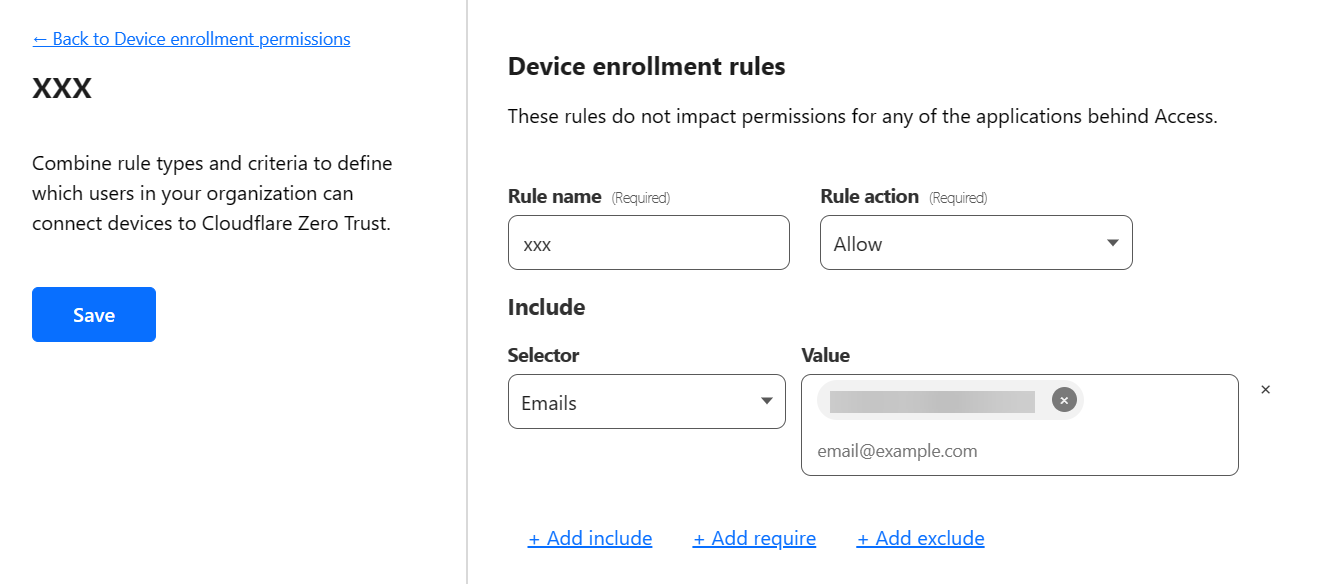Click the XXX page title
The image size is (1334, 584).
point(62,89)
